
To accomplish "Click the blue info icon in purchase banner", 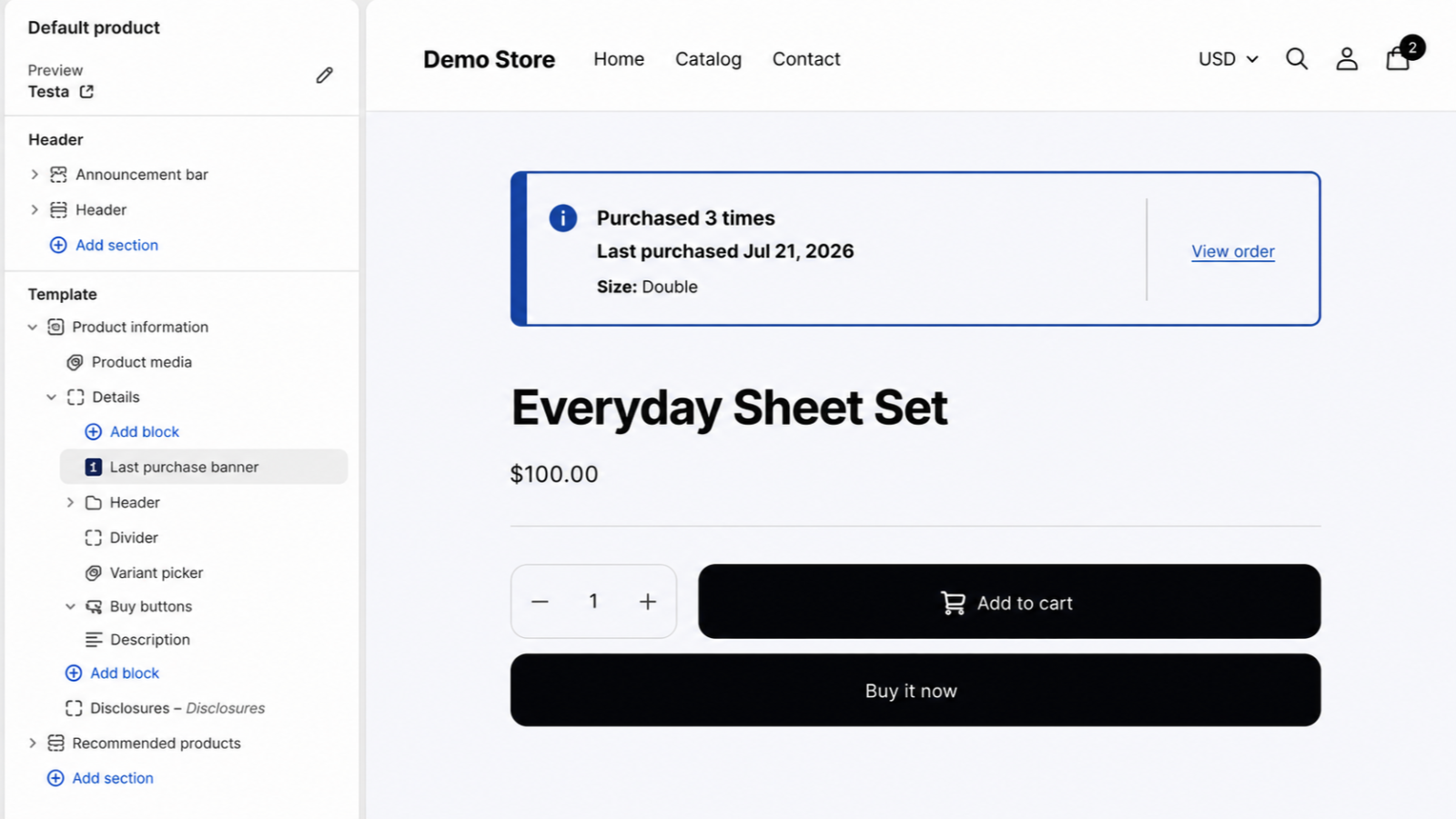I will coord(563,218).
